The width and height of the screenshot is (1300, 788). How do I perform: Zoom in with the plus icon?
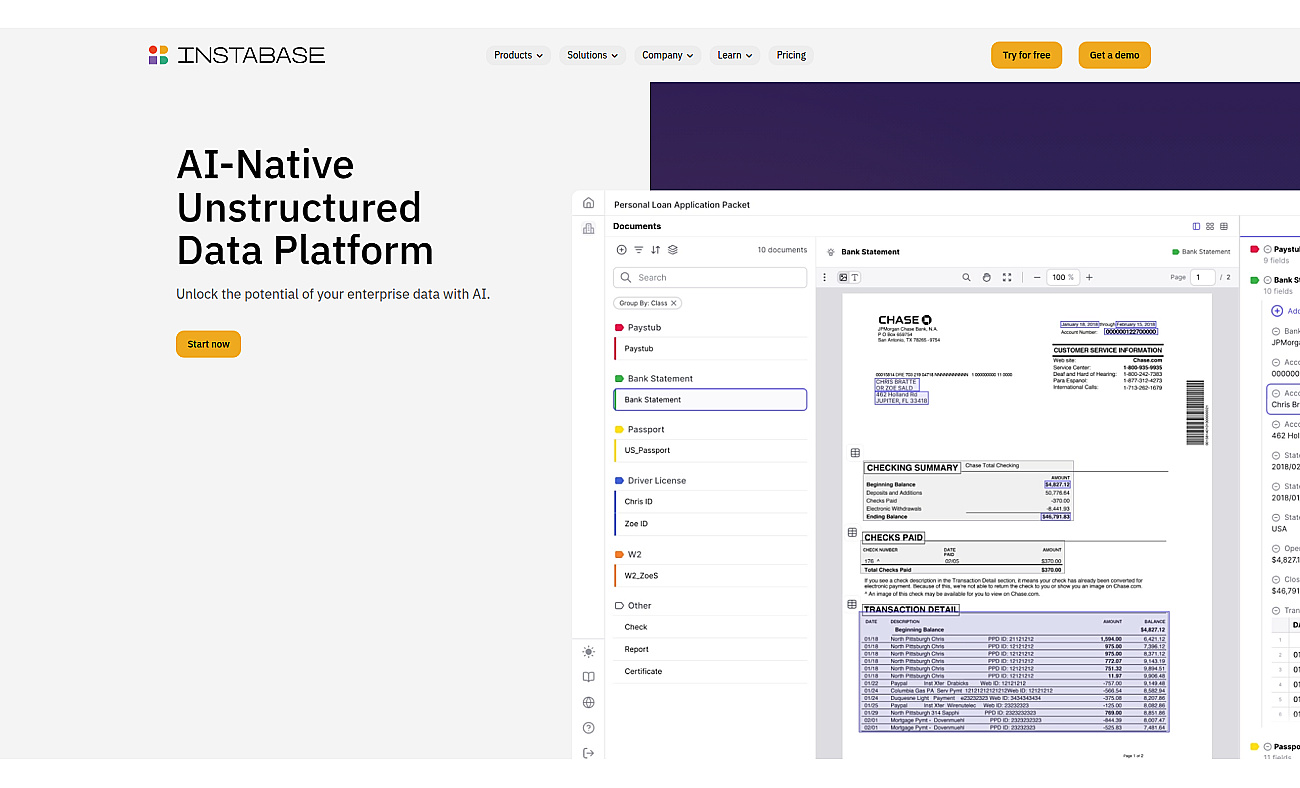point(1089,277)
